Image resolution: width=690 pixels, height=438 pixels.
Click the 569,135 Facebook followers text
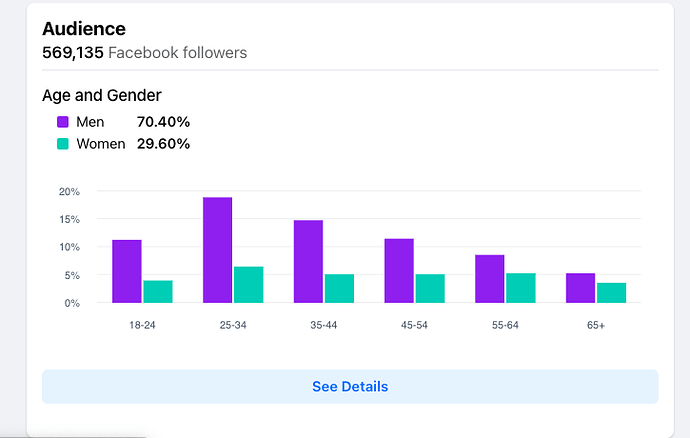tap(144, 52)
